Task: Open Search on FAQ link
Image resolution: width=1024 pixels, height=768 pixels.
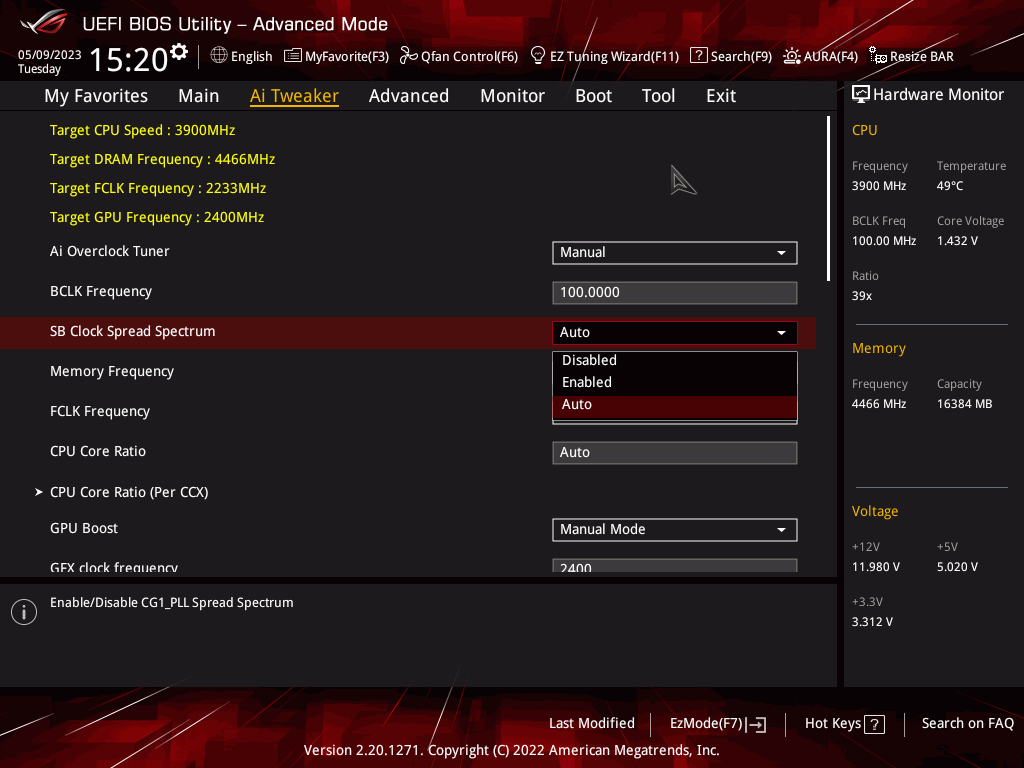Action: click(x=968, y=724)
